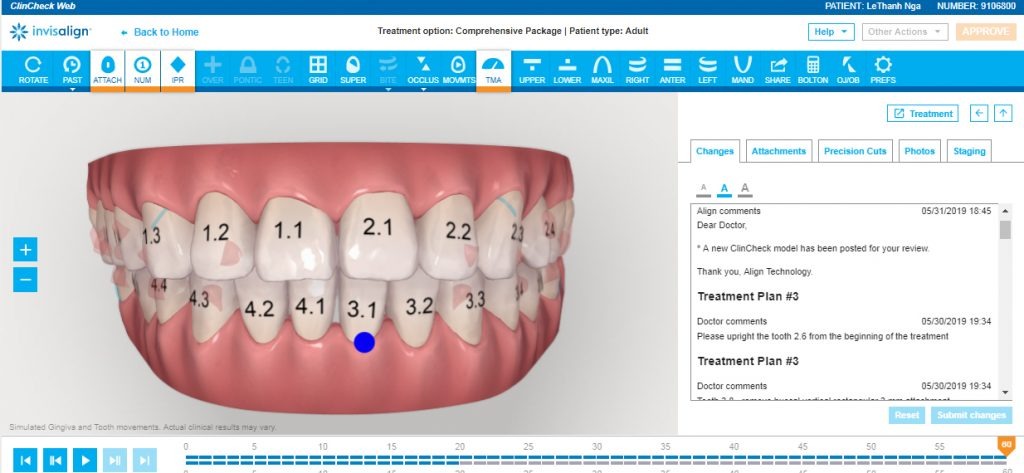Open the Treatment pop-out button
Screen dimensions: 1024x473
coord(923,113)
